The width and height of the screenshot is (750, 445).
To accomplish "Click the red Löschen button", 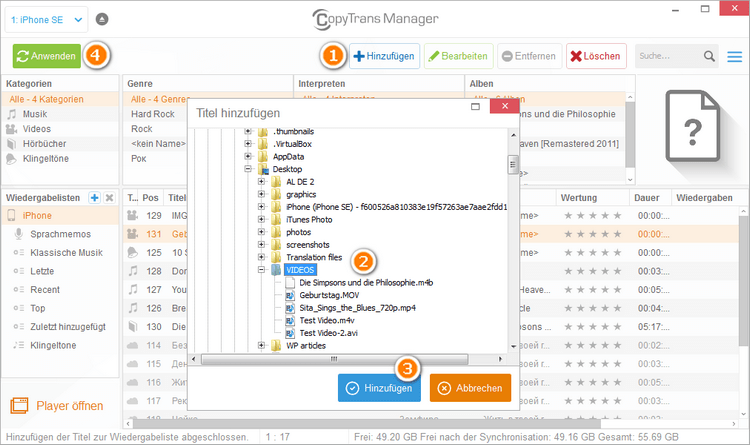I will (596, 56).
